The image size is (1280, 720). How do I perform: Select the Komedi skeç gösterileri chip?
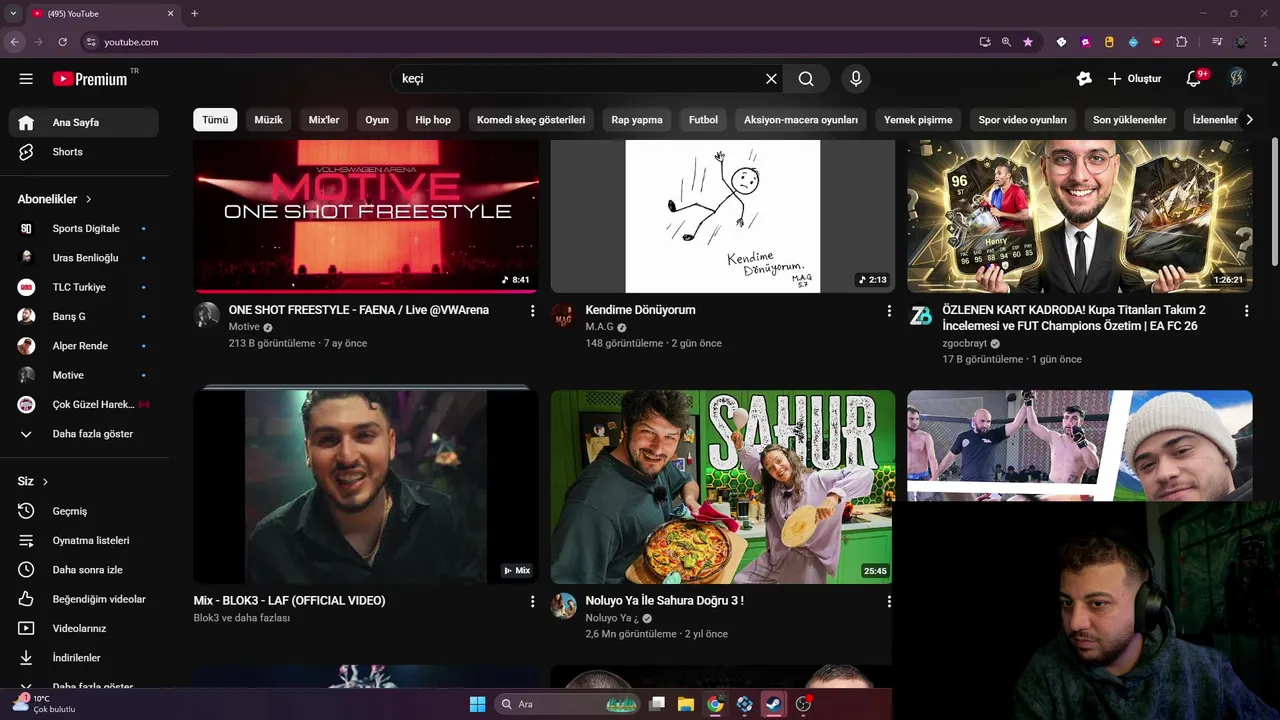pyautogui.click(x=531, y=120)
